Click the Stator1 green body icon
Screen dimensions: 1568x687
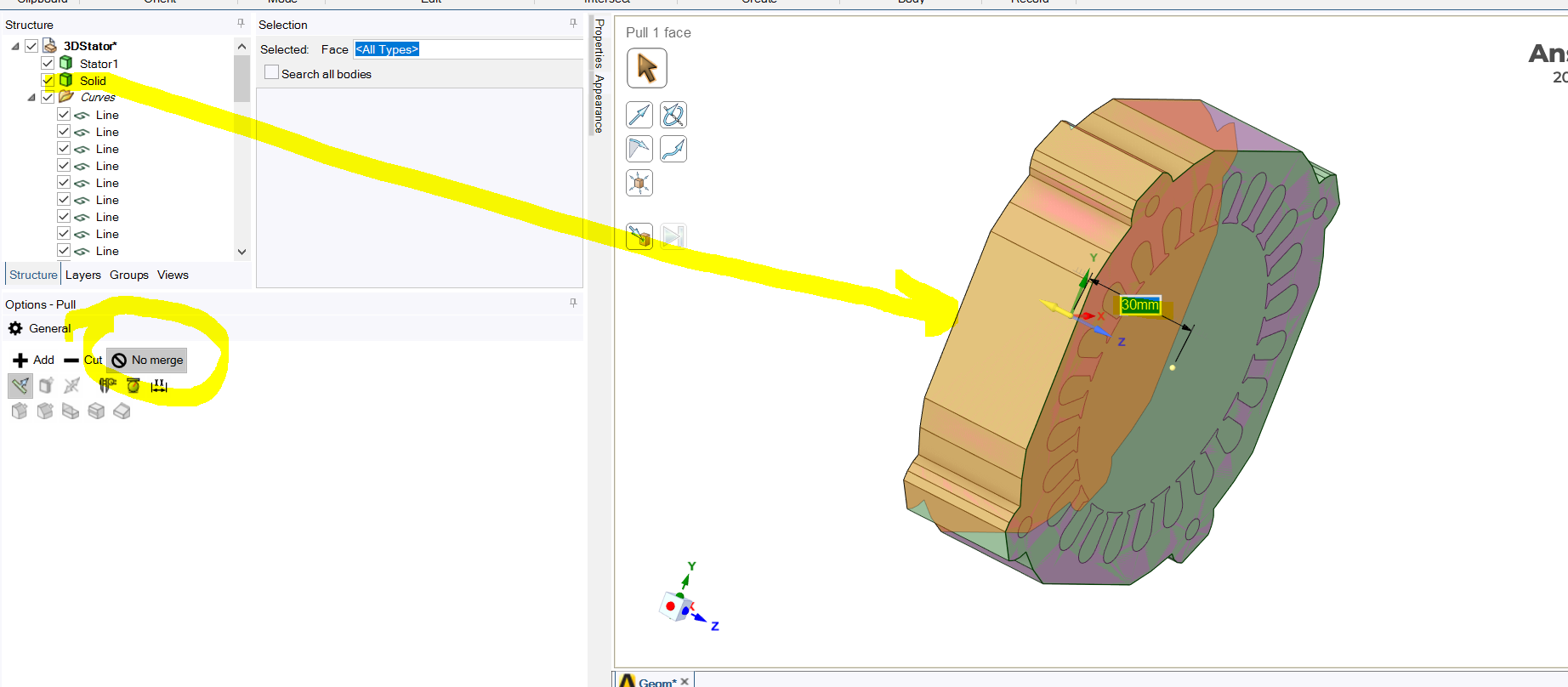(x=66, y=63)
